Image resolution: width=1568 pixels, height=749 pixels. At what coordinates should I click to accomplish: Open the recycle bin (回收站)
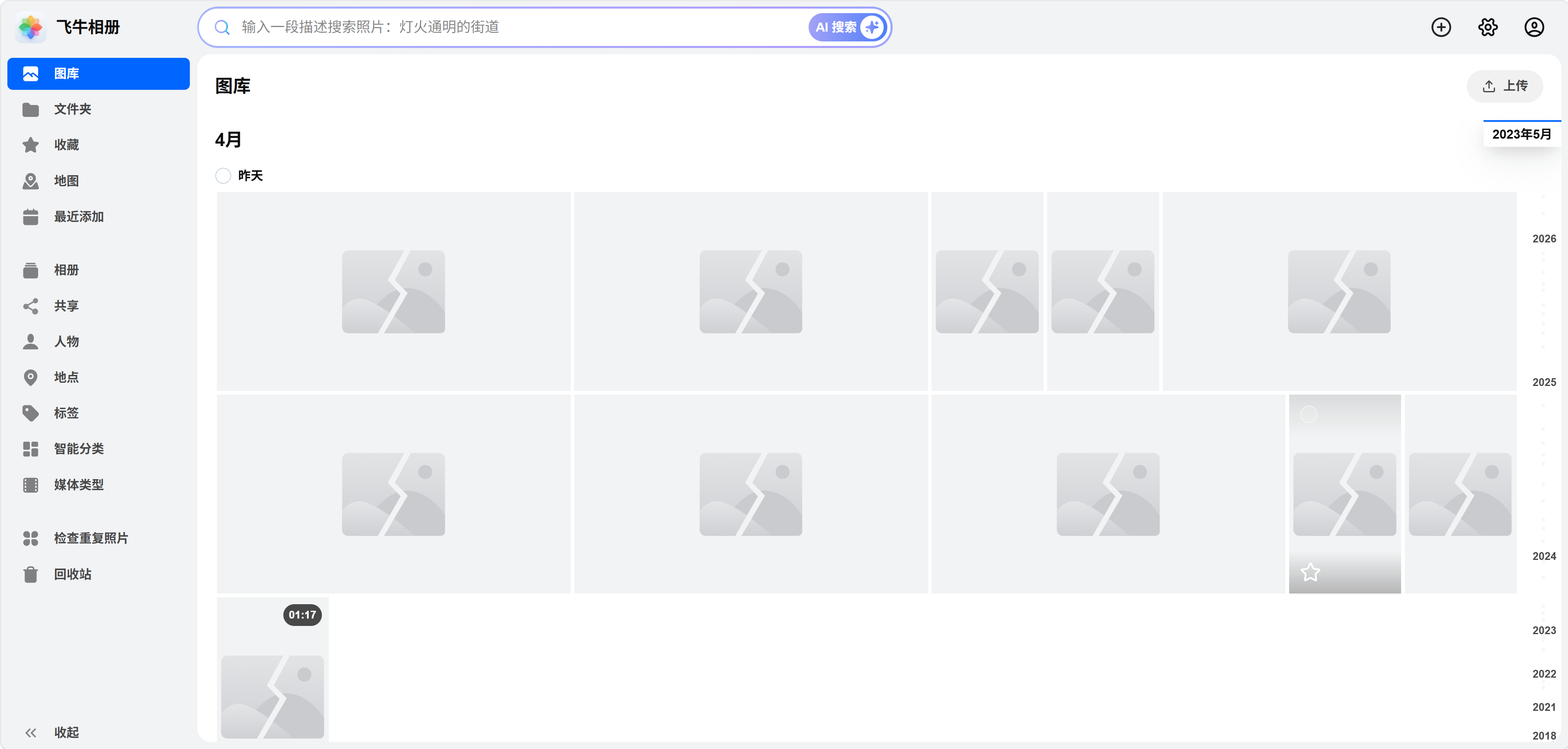(73, 574)
